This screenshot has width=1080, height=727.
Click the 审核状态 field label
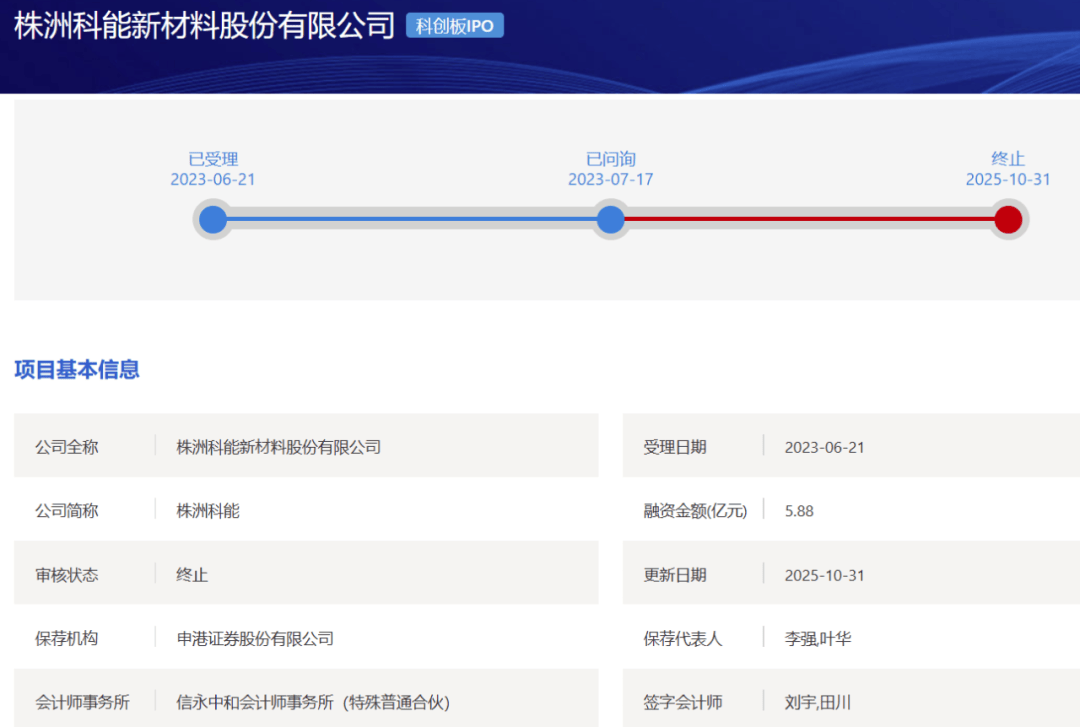click(67, 575)
